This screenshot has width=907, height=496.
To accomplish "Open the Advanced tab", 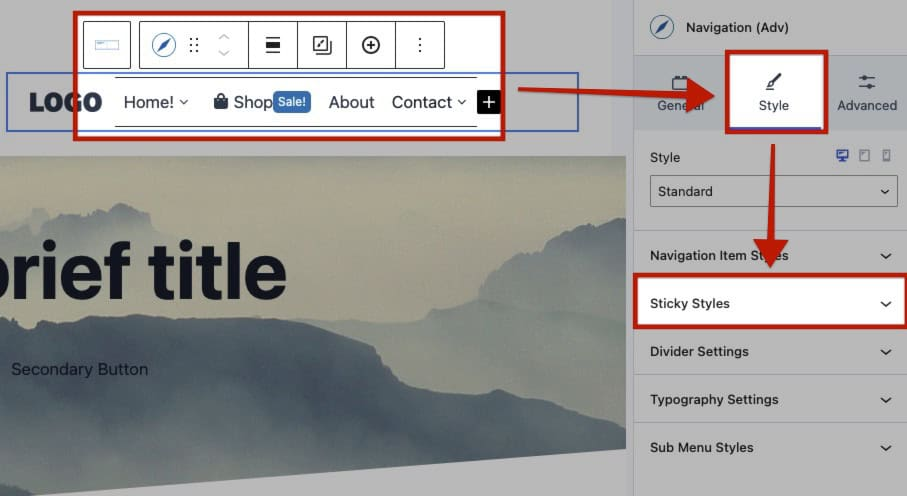I will (x=866, y=93).
